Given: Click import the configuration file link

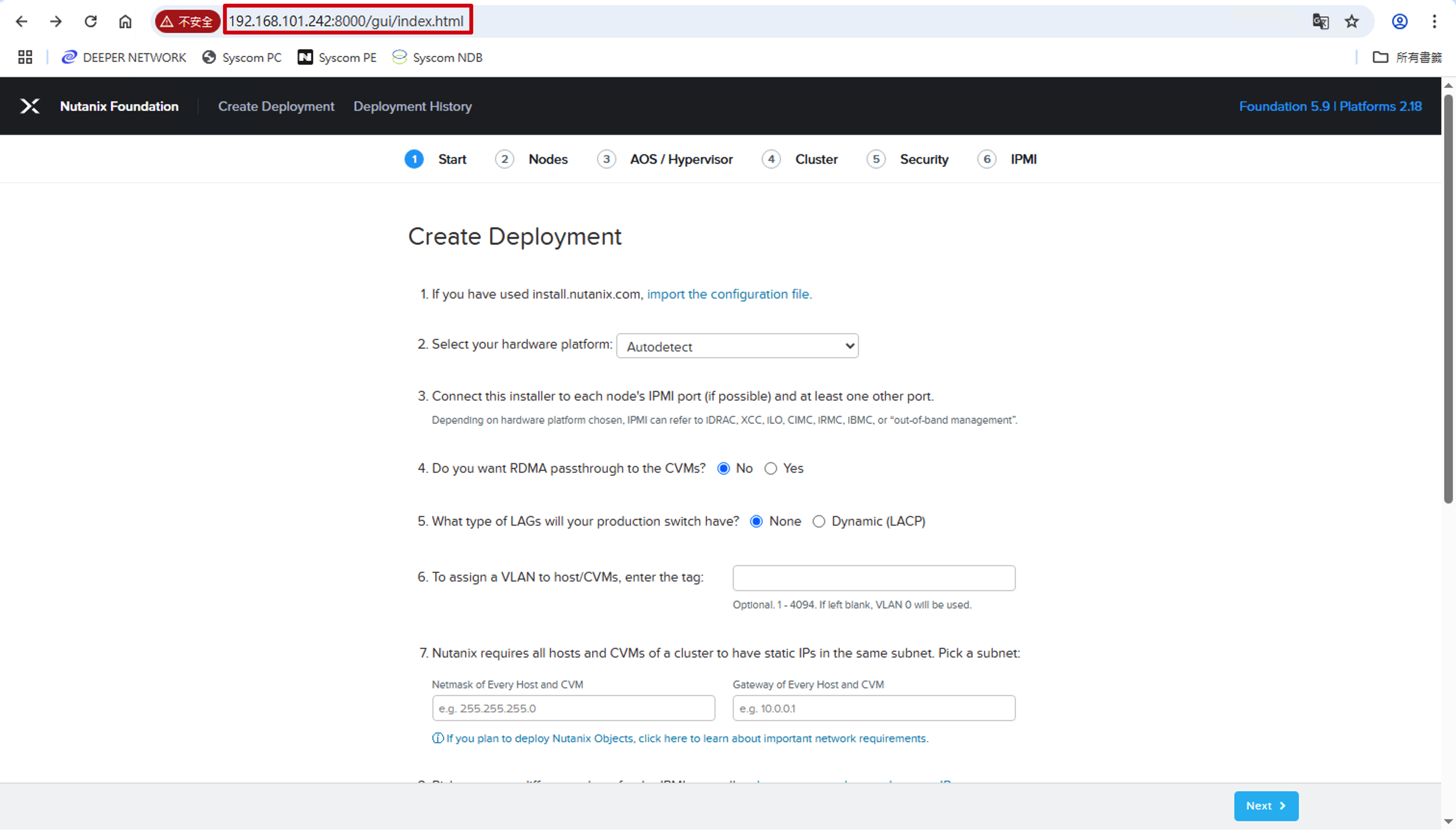Looking at the screenshot, I should 729,294.
